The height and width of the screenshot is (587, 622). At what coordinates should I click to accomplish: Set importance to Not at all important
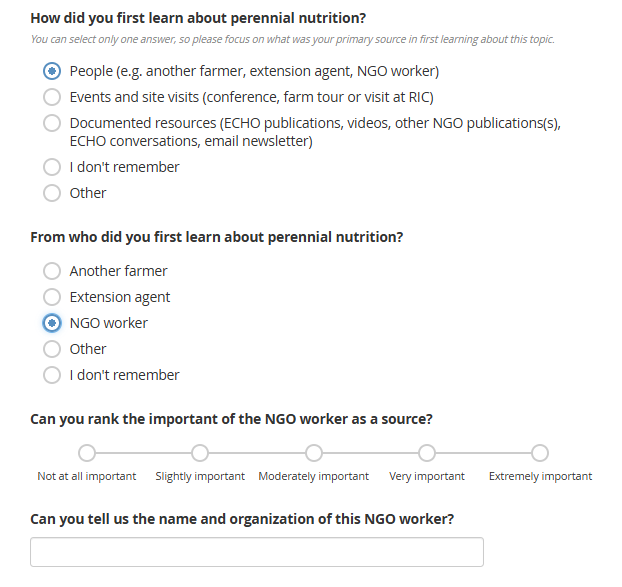87,452
